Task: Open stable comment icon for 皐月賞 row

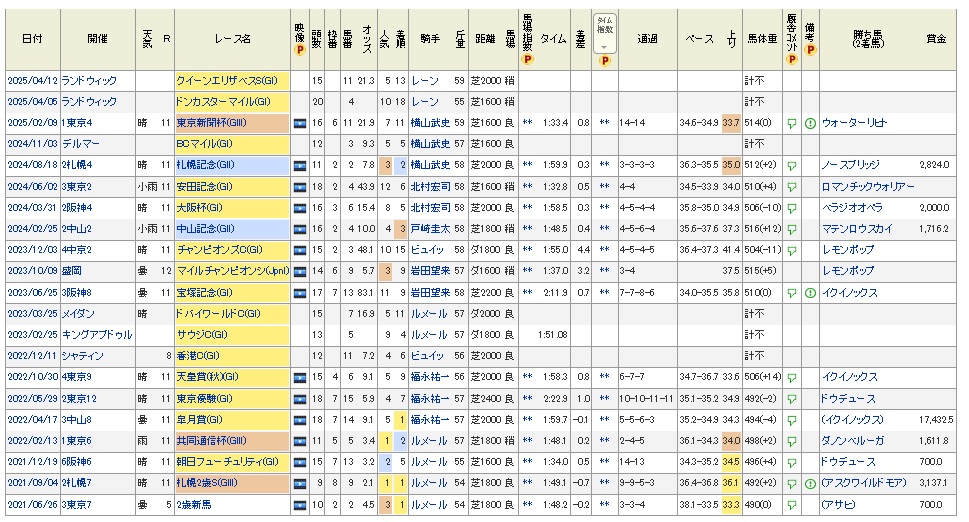Action: (x=792, y=420)
